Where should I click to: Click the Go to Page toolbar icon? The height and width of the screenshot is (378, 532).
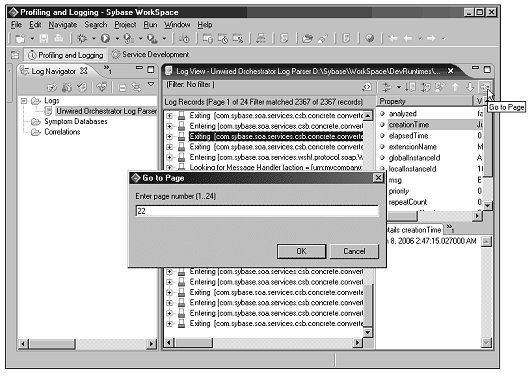click(485, 87)
